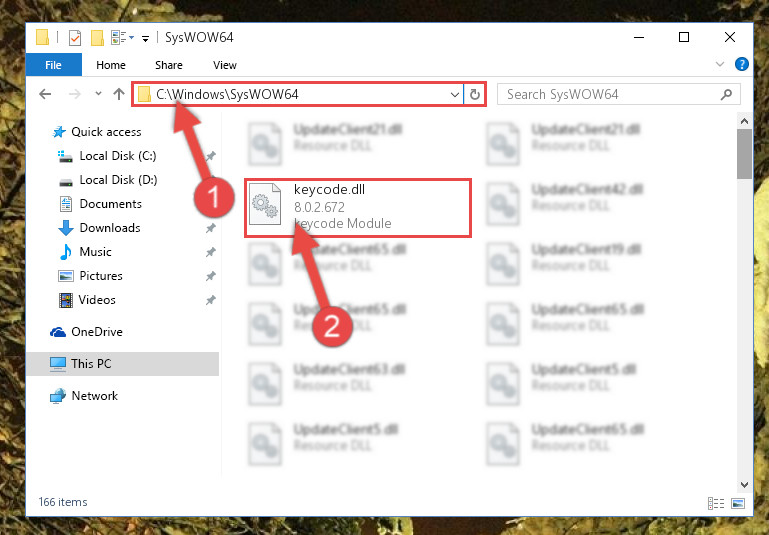The width and height of the screenshot is (769, 535).
Task: Click the pin icon next to Videos
Action: 210,300
